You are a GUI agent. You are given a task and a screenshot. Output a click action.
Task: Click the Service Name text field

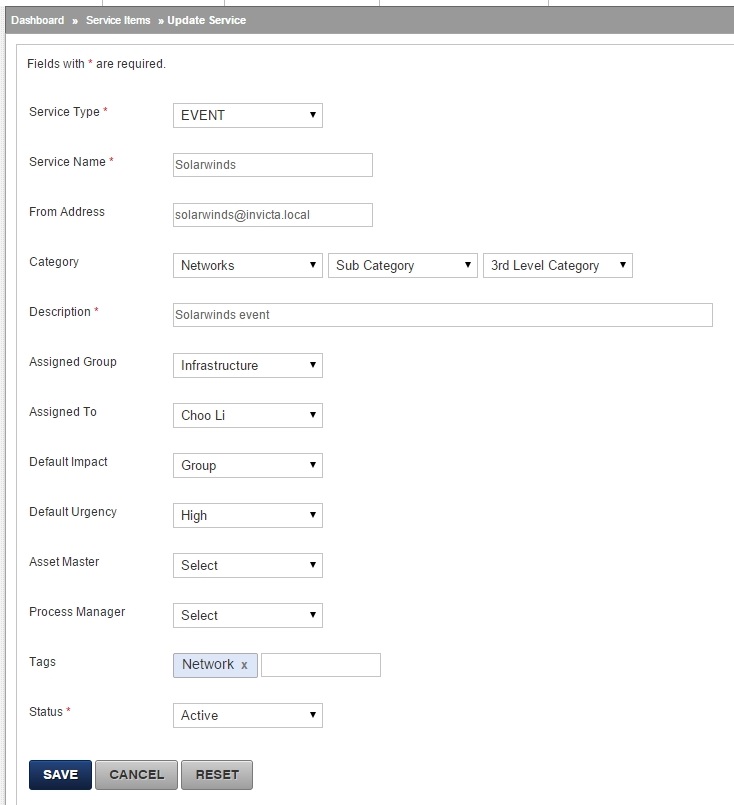(x=273, y=165)
